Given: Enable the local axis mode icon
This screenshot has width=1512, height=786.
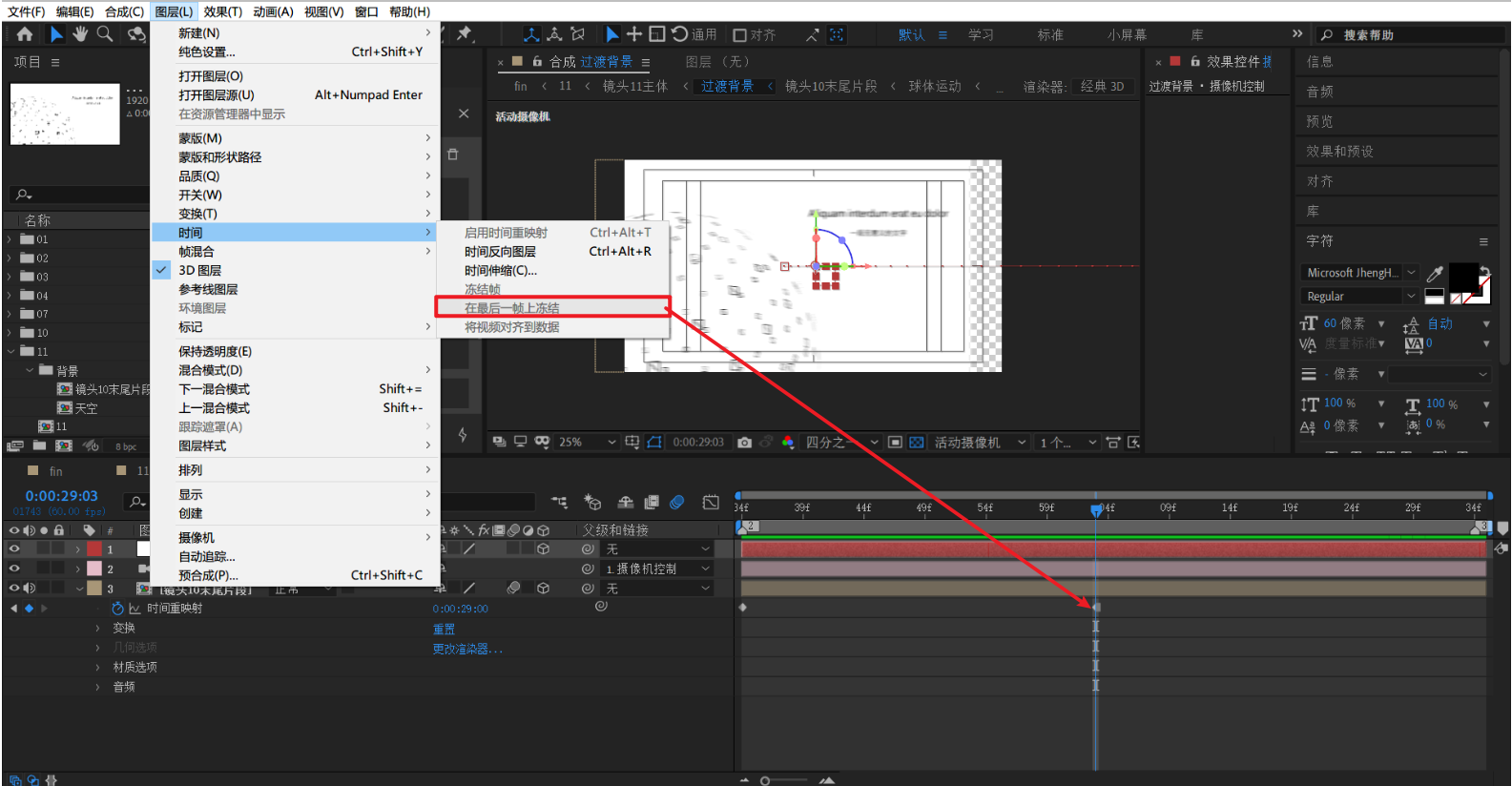Looking at the screenshot, I should coord(531,34).
